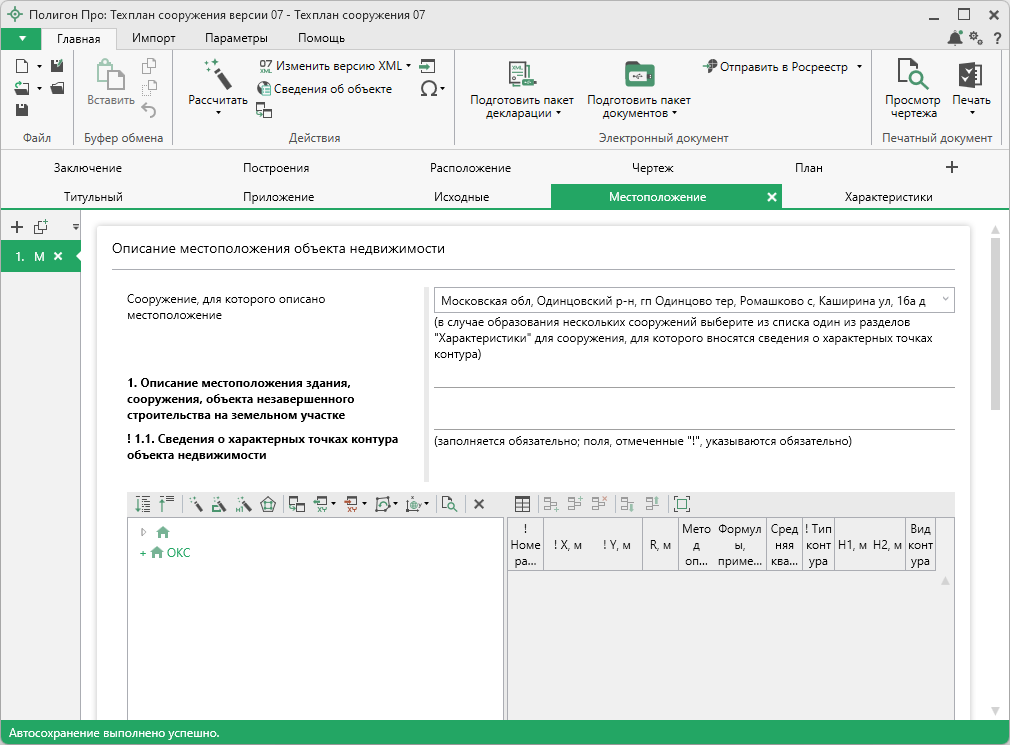Screen dimensions: 1010x745
Task: Close the Местоположение tab
Action: pos(771,197)
